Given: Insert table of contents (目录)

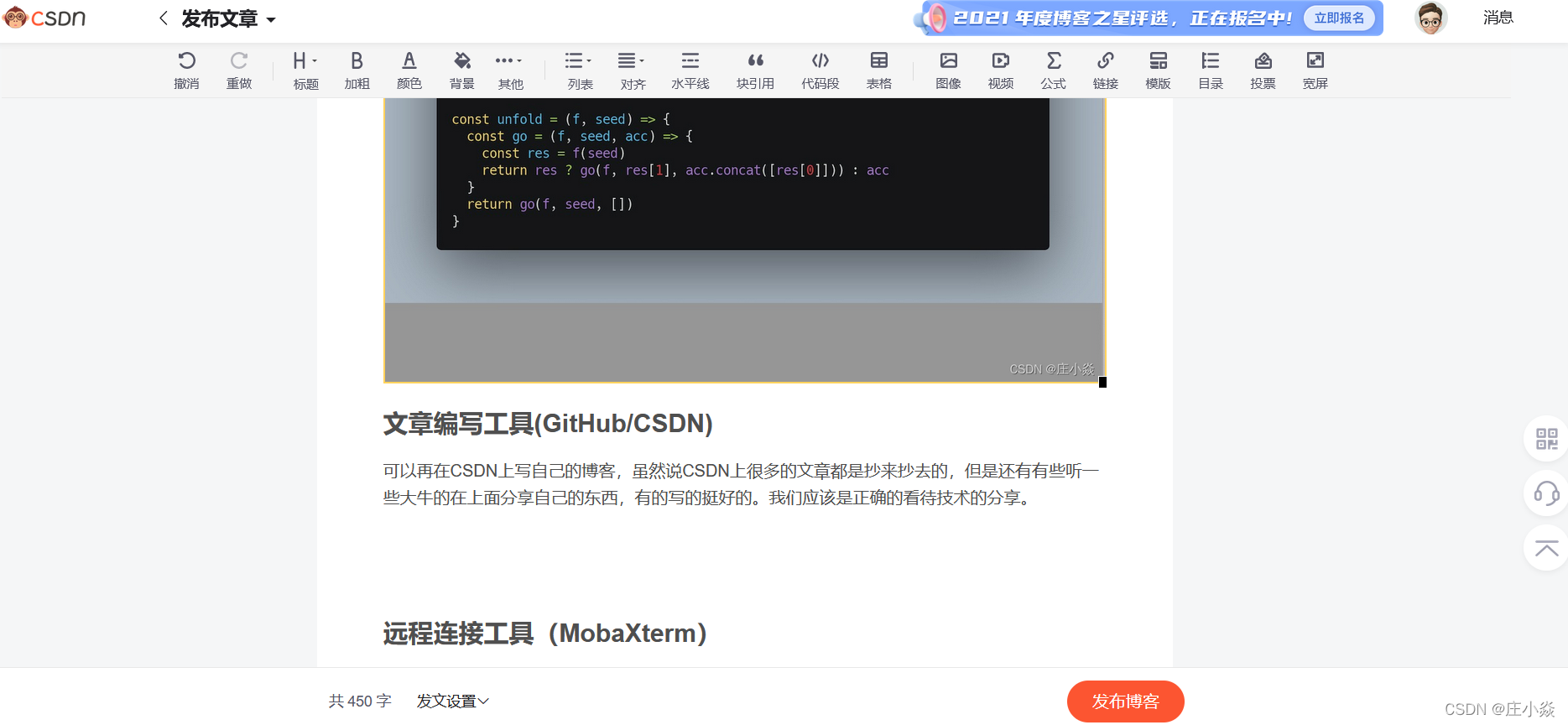Looking at the screenshot, I should [1211, 70].
